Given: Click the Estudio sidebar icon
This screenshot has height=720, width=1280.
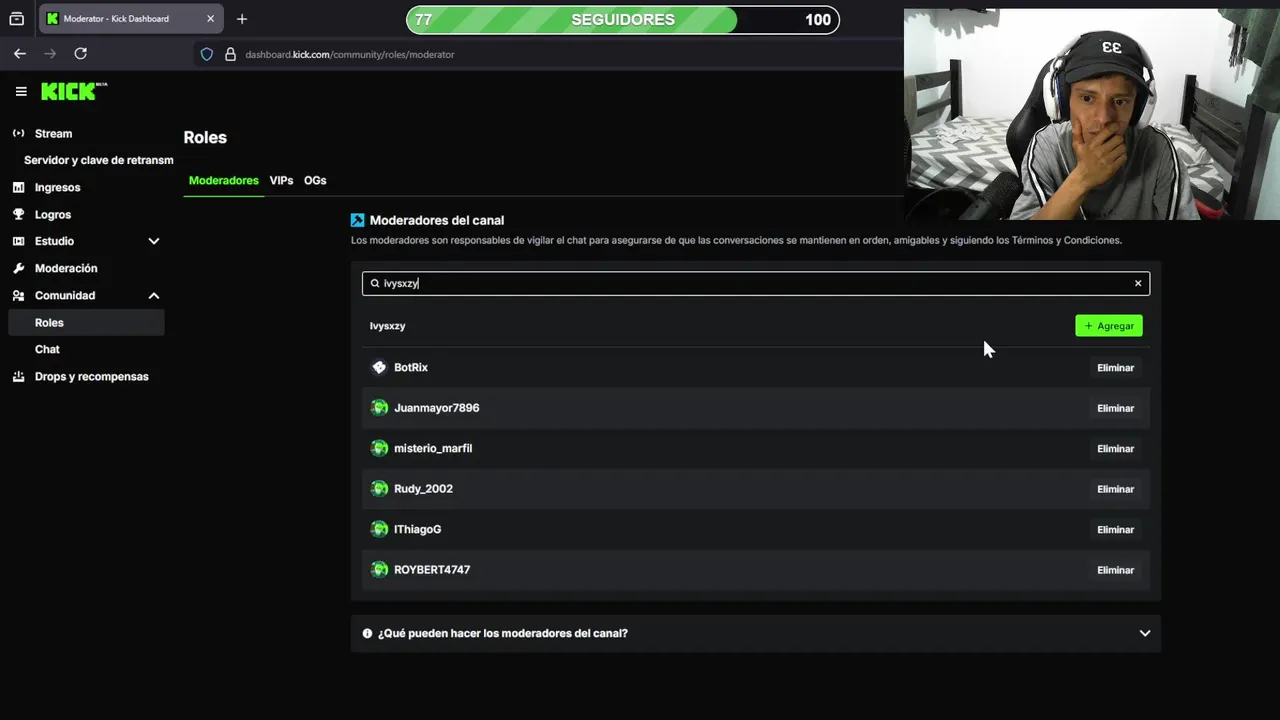Looking at the screenshot, I should [18, 241].
